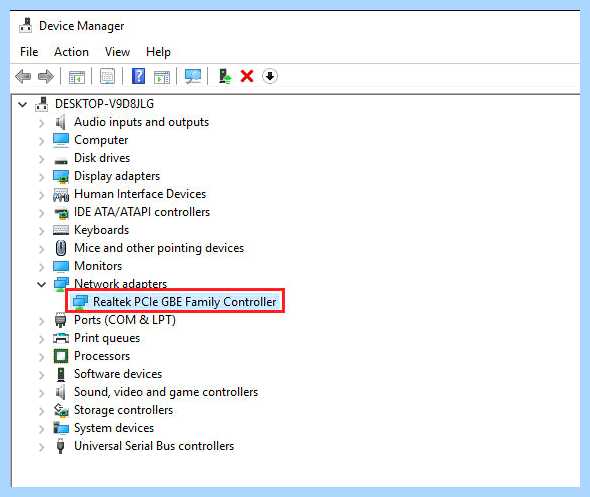Click the Storage controllers icon

coord(61,410)
